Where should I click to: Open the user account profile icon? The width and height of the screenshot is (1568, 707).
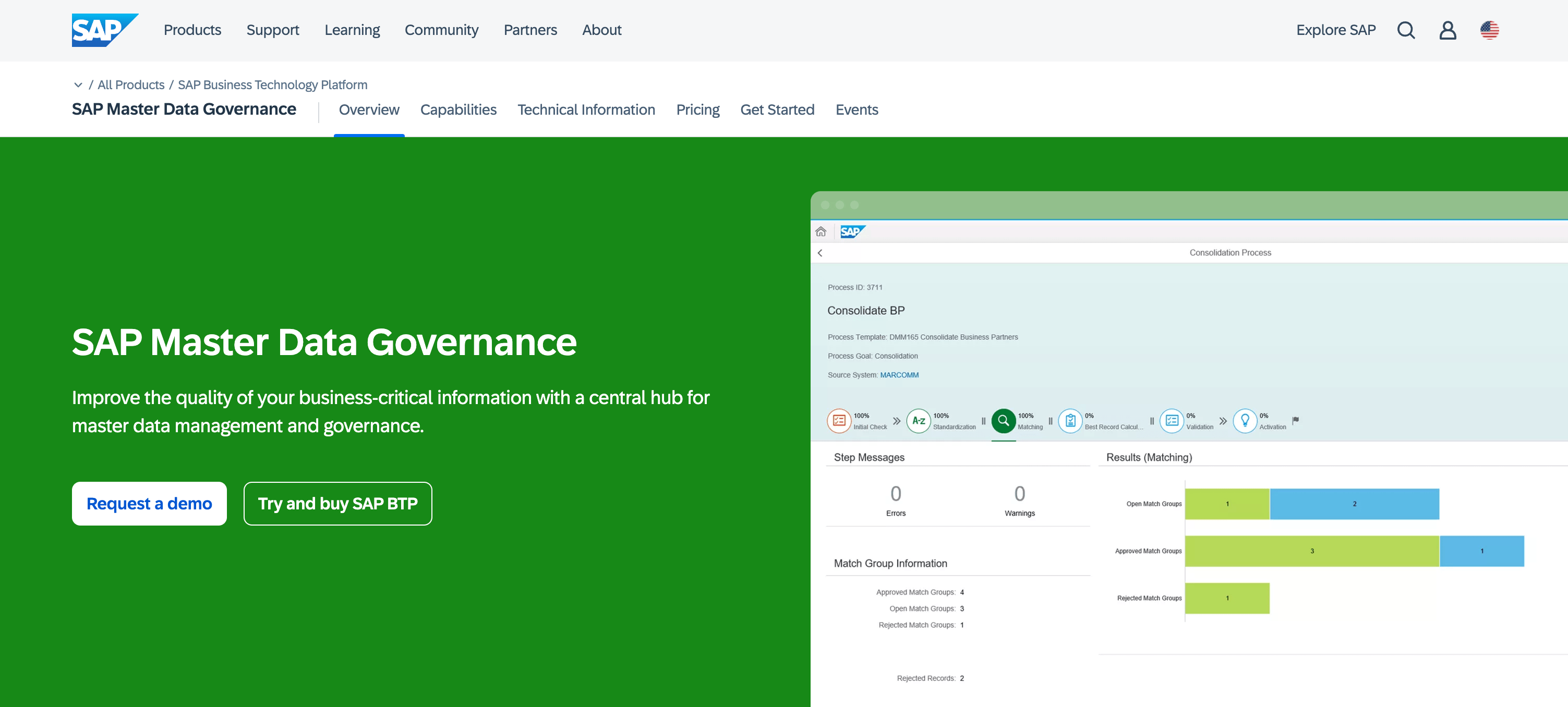1448,30
